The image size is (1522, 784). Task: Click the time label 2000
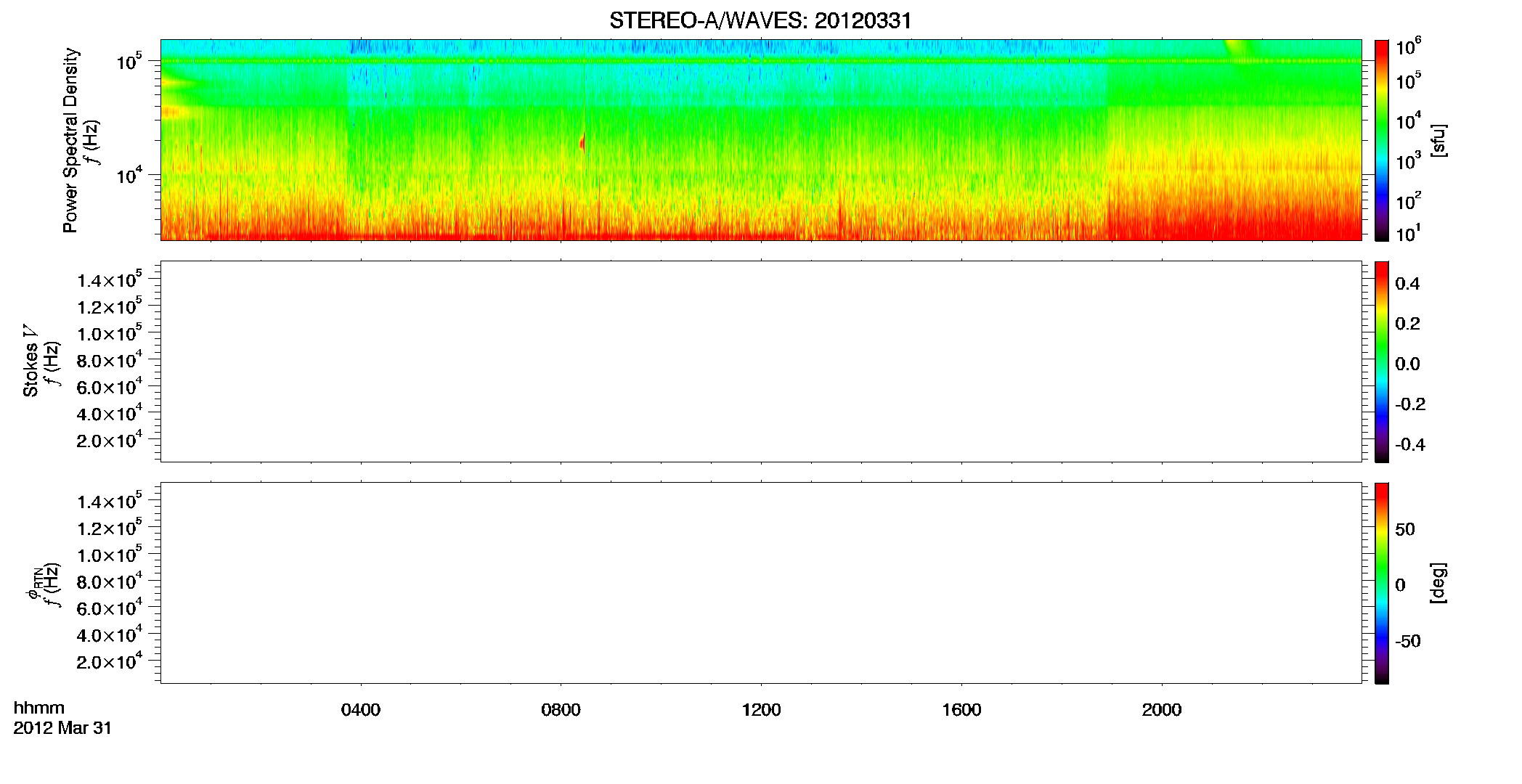pyautogui.click(x=1162, y=710)
